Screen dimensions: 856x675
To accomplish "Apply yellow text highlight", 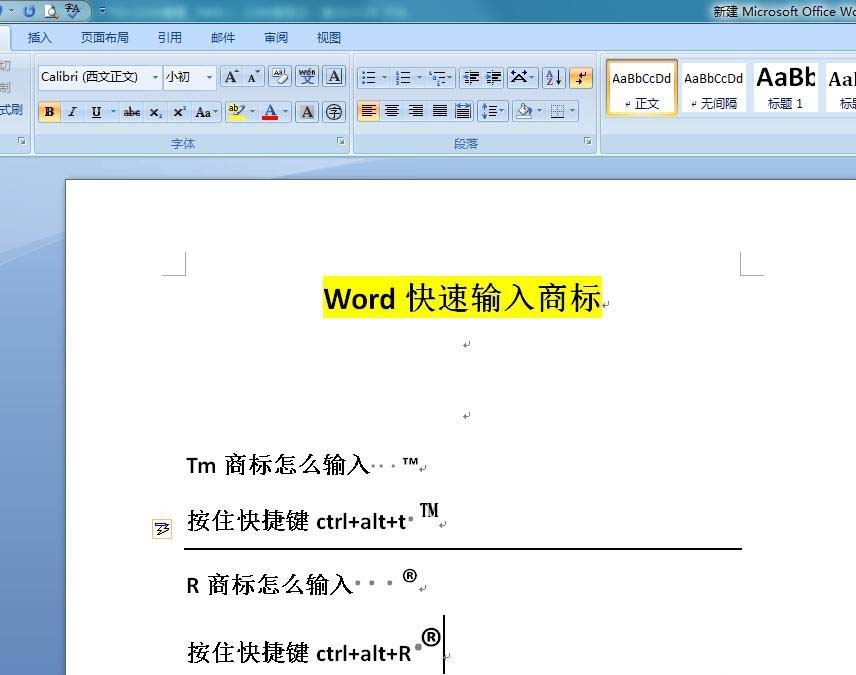I will [237, 112].
